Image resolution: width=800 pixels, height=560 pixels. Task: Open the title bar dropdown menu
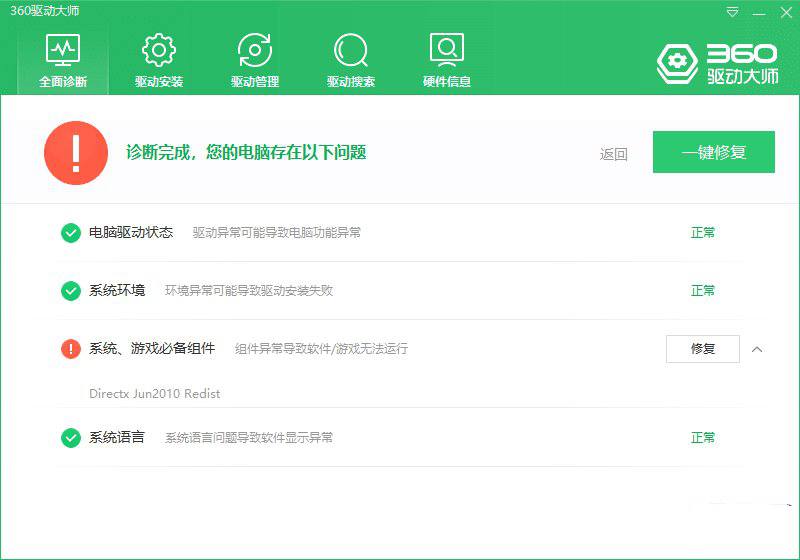tap(733, 12)
